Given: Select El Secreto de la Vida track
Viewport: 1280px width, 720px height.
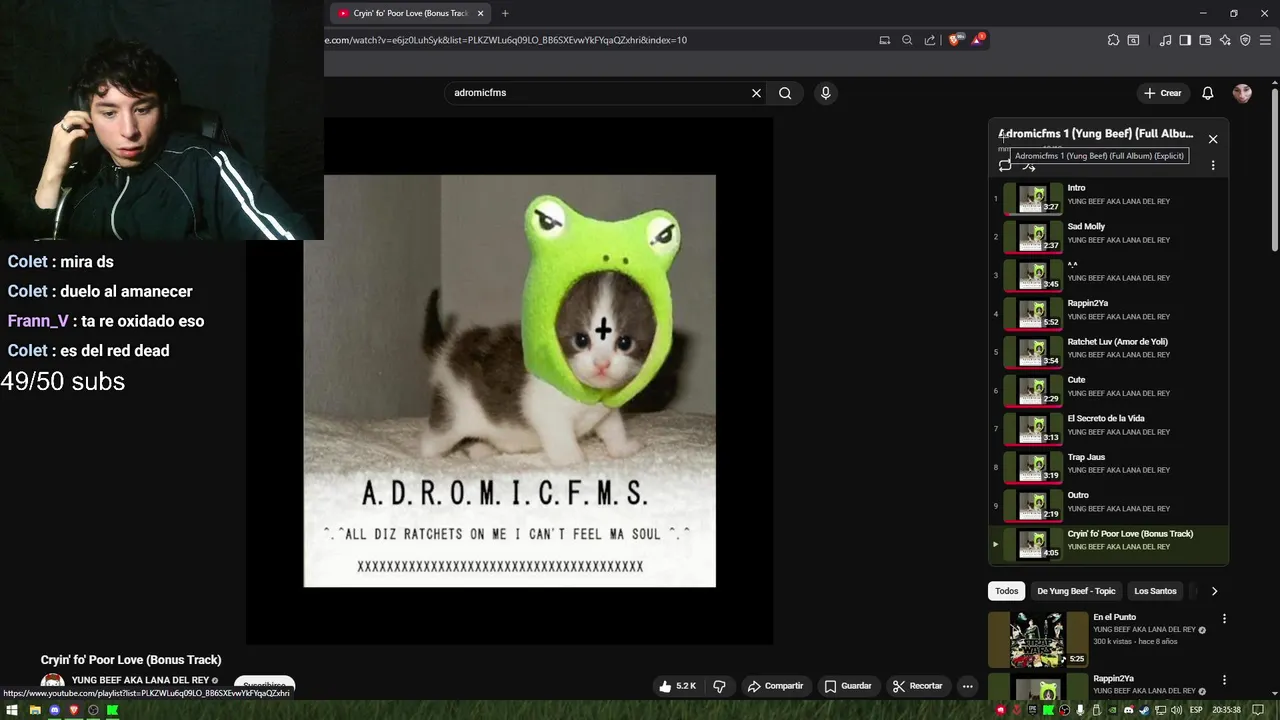Looking at the screenshot, I should coord(1109,429).
